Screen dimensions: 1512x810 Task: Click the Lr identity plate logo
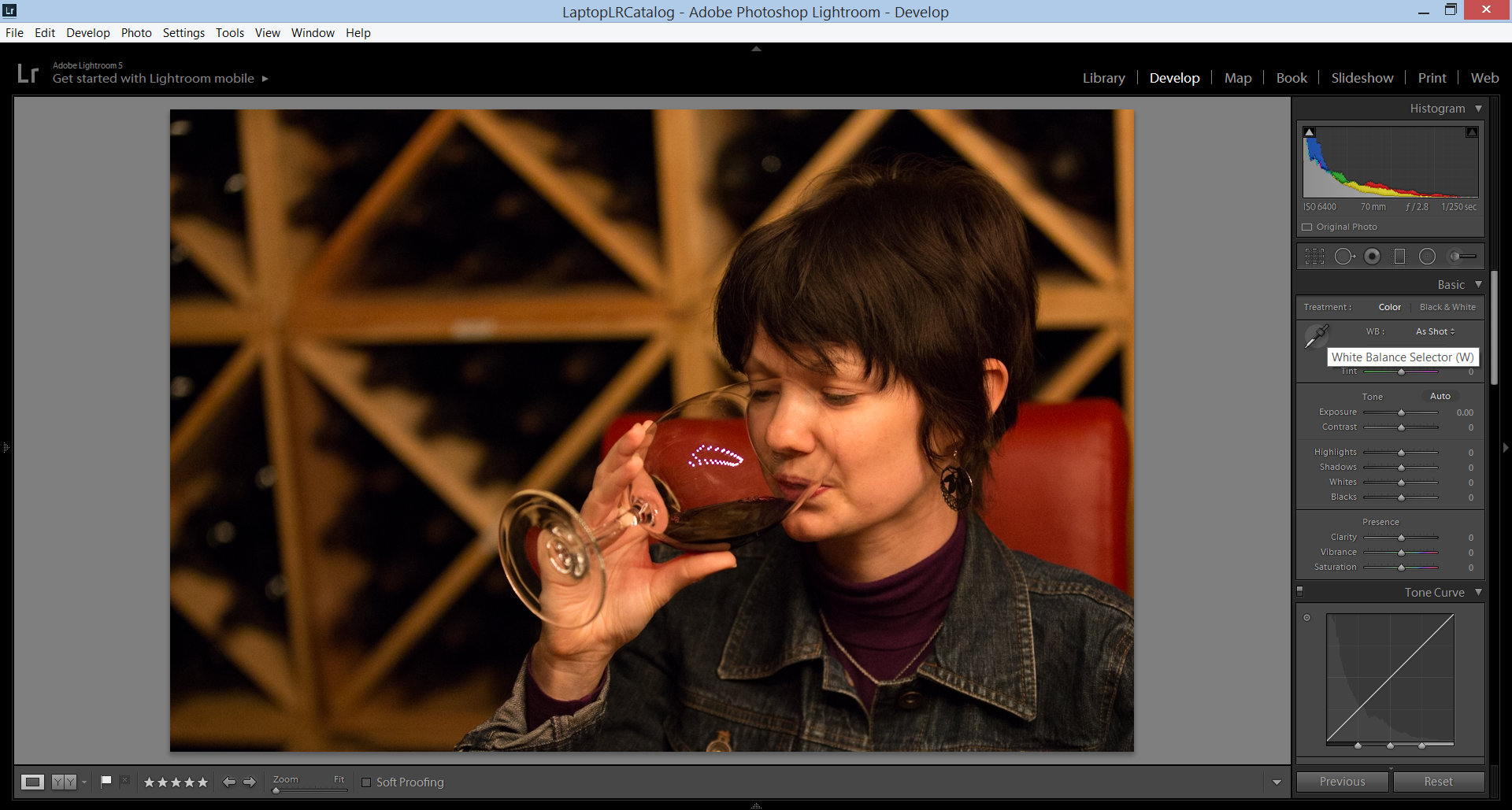coord(28,73)
